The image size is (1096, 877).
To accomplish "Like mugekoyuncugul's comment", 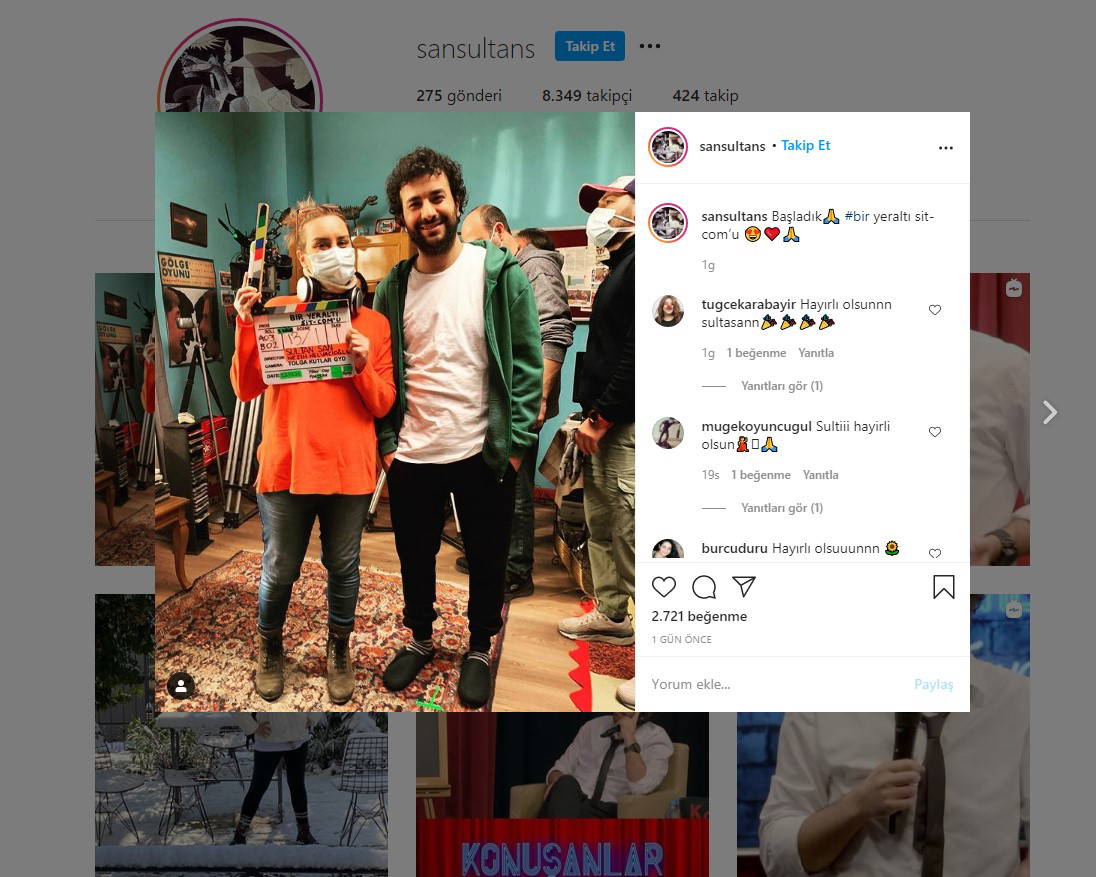I will coord(935,432).
